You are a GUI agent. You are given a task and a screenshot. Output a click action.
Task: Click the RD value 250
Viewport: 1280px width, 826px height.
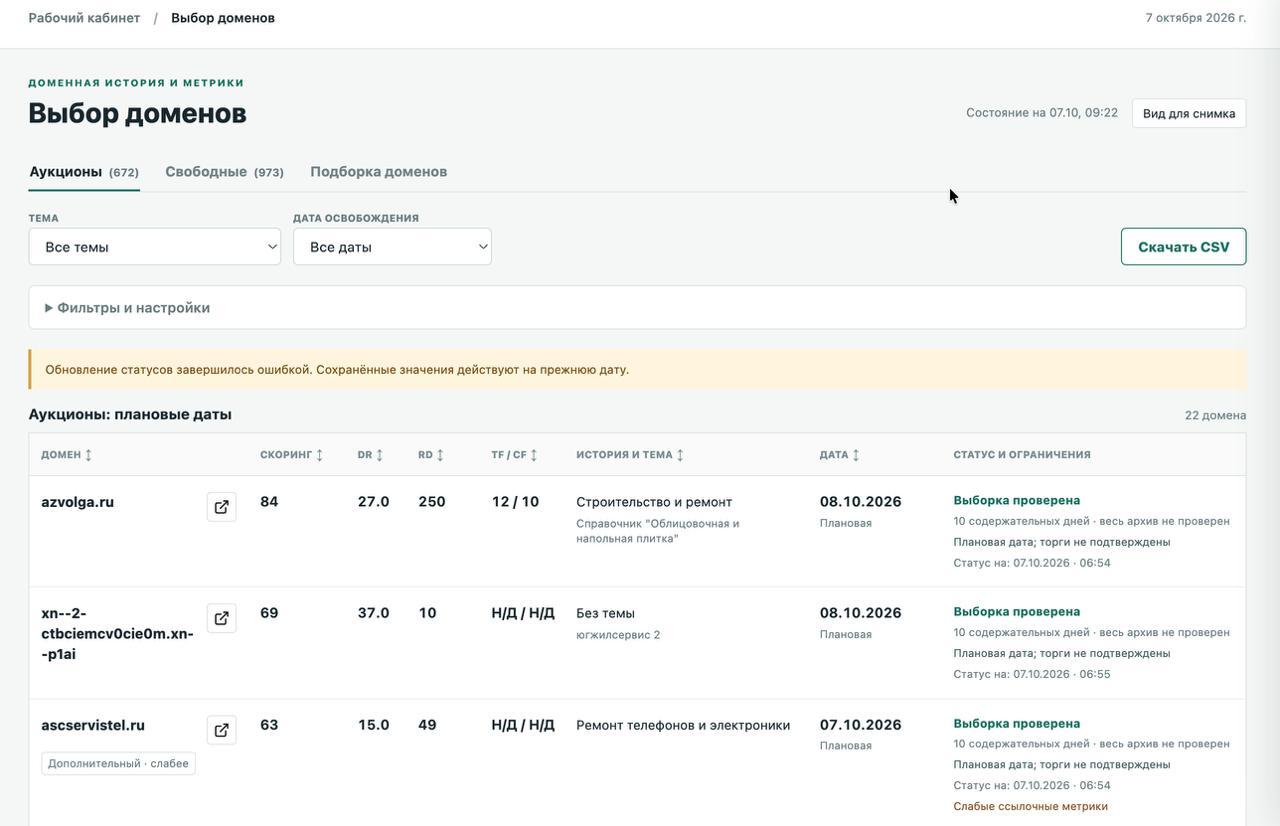432,502
